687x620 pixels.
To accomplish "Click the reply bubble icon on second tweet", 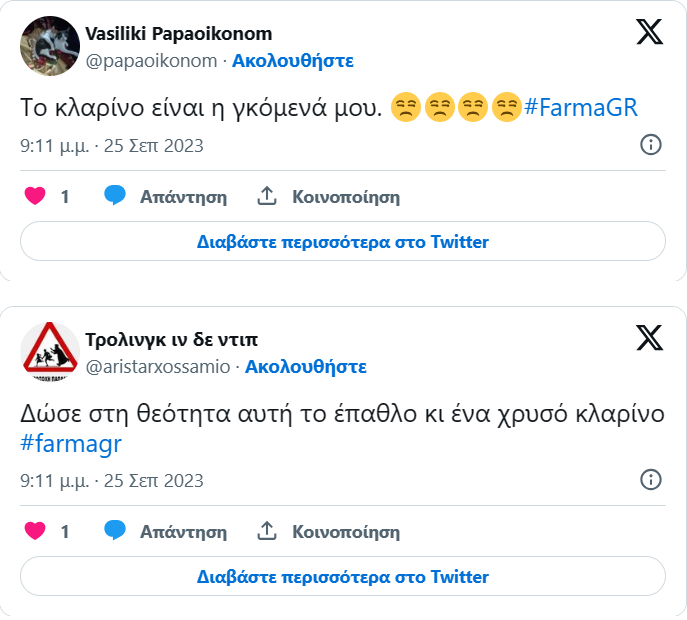I will coord(115,531).
